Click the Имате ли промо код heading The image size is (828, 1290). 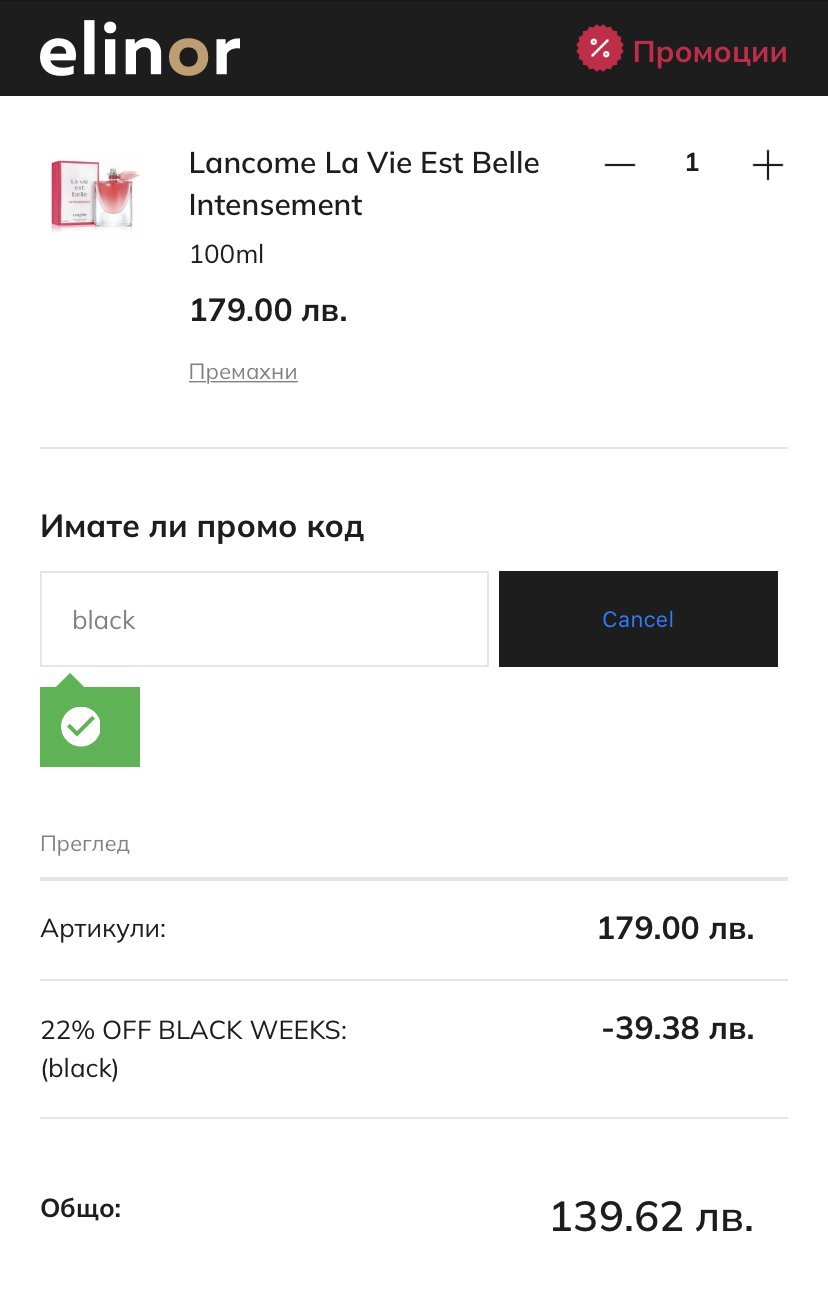202,526
